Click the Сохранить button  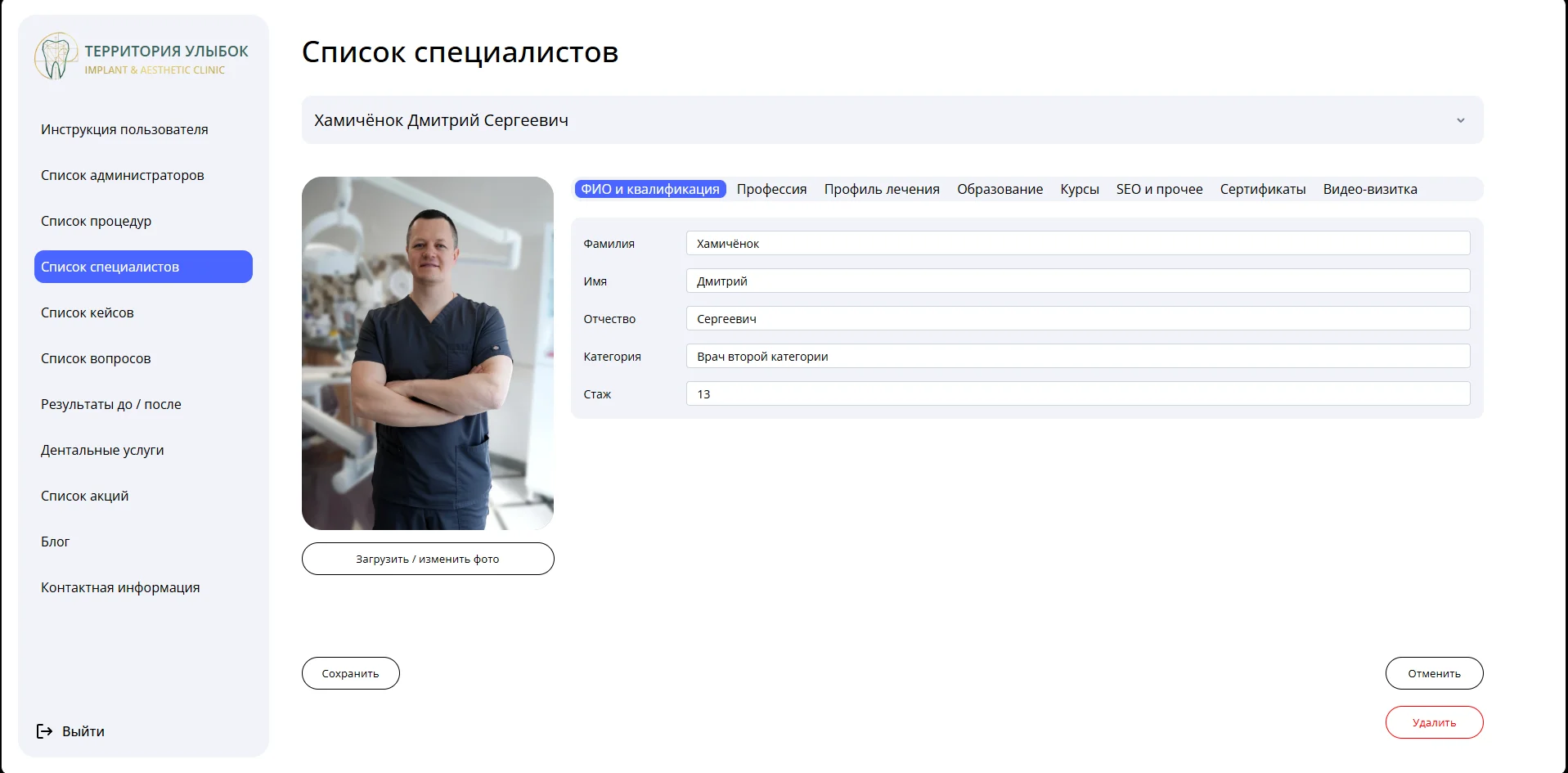click(351, 673)
